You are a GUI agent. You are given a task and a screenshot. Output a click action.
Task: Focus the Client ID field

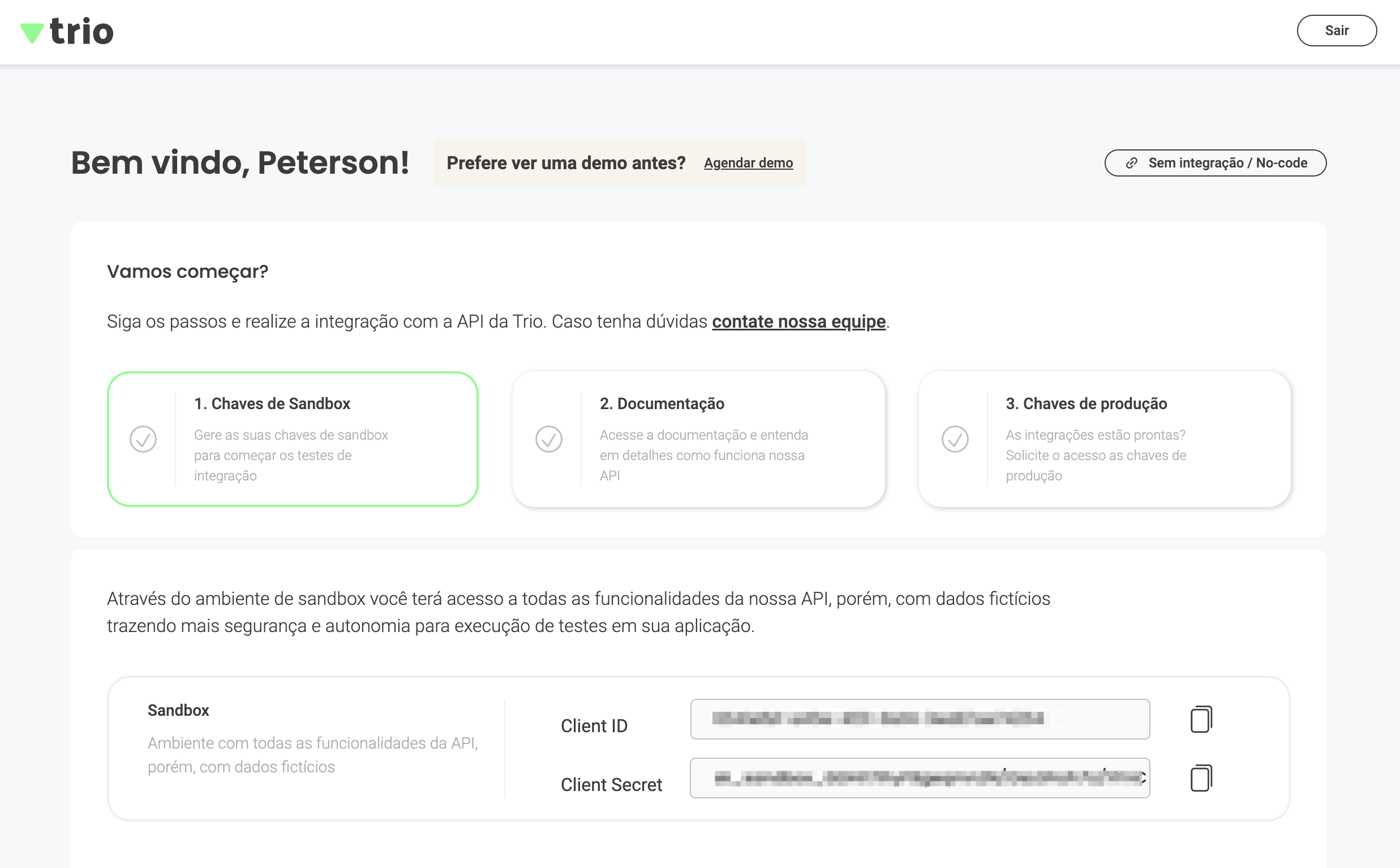[x=920, y=719]
